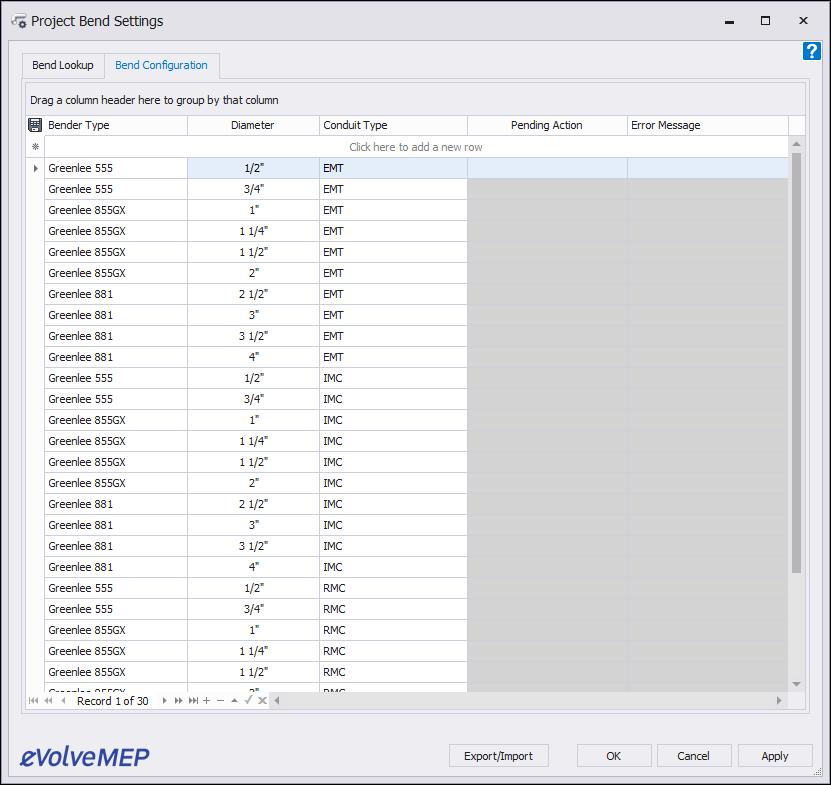Go to first record in navigator

[33, 701]
